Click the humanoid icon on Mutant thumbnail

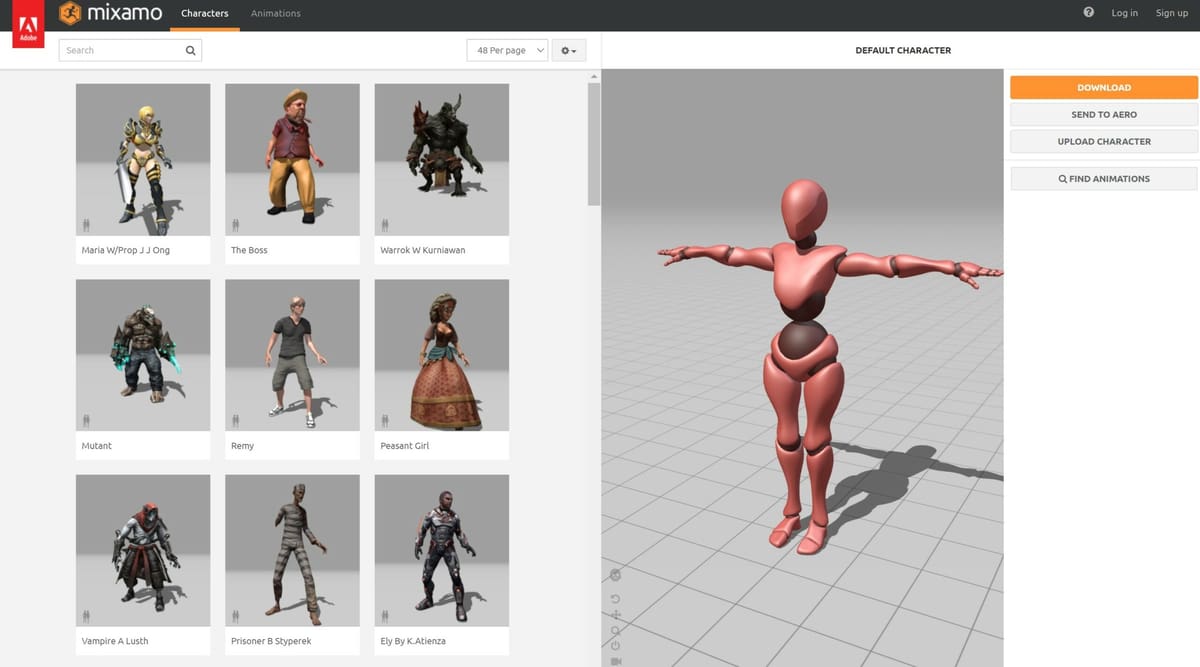coord(87,420)
